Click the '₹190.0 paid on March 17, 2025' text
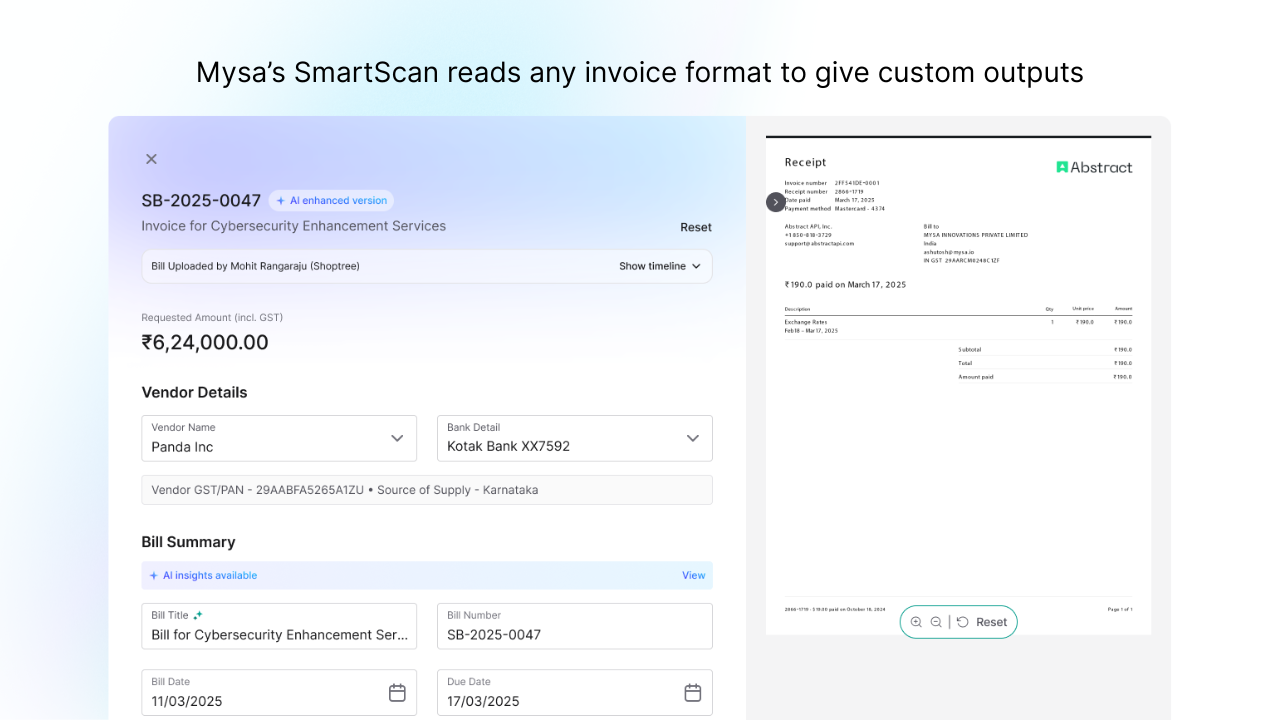Viewport: 1280px width, 720px height. pos(845,285)
